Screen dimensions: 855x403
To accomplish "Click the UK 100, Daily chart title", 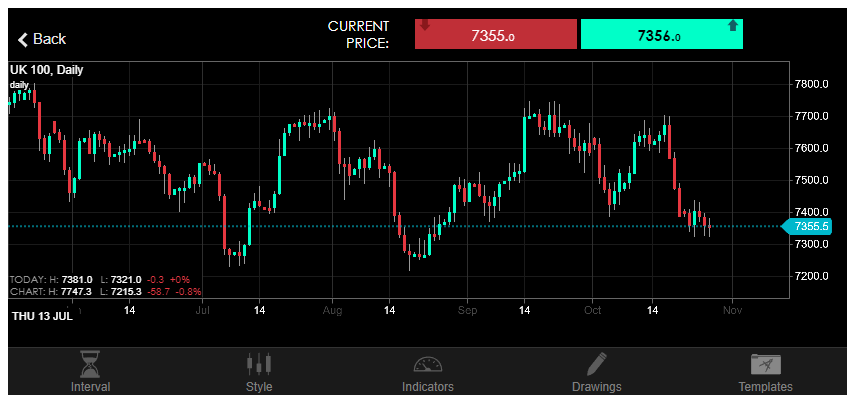I will tap(47, 69).
